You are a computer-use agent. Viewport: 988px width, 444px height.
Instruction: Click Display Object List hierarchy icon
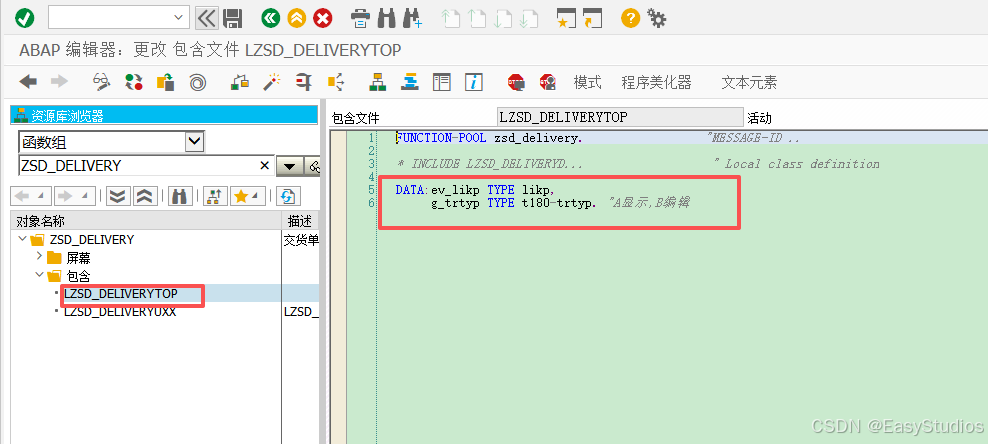pyautogui.click(x=378, y=82)
